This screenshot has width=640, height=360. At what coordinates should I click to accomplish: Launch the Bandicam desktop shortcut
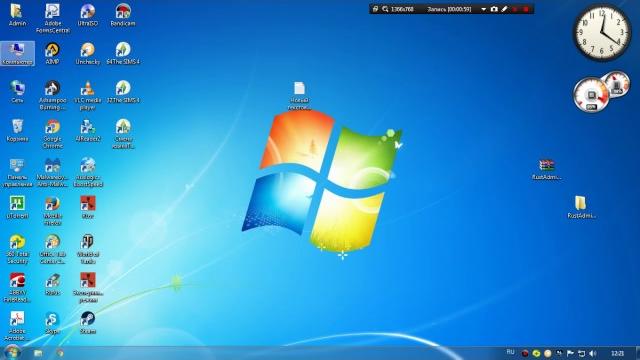pyautogui.click(x=123, y=15)
